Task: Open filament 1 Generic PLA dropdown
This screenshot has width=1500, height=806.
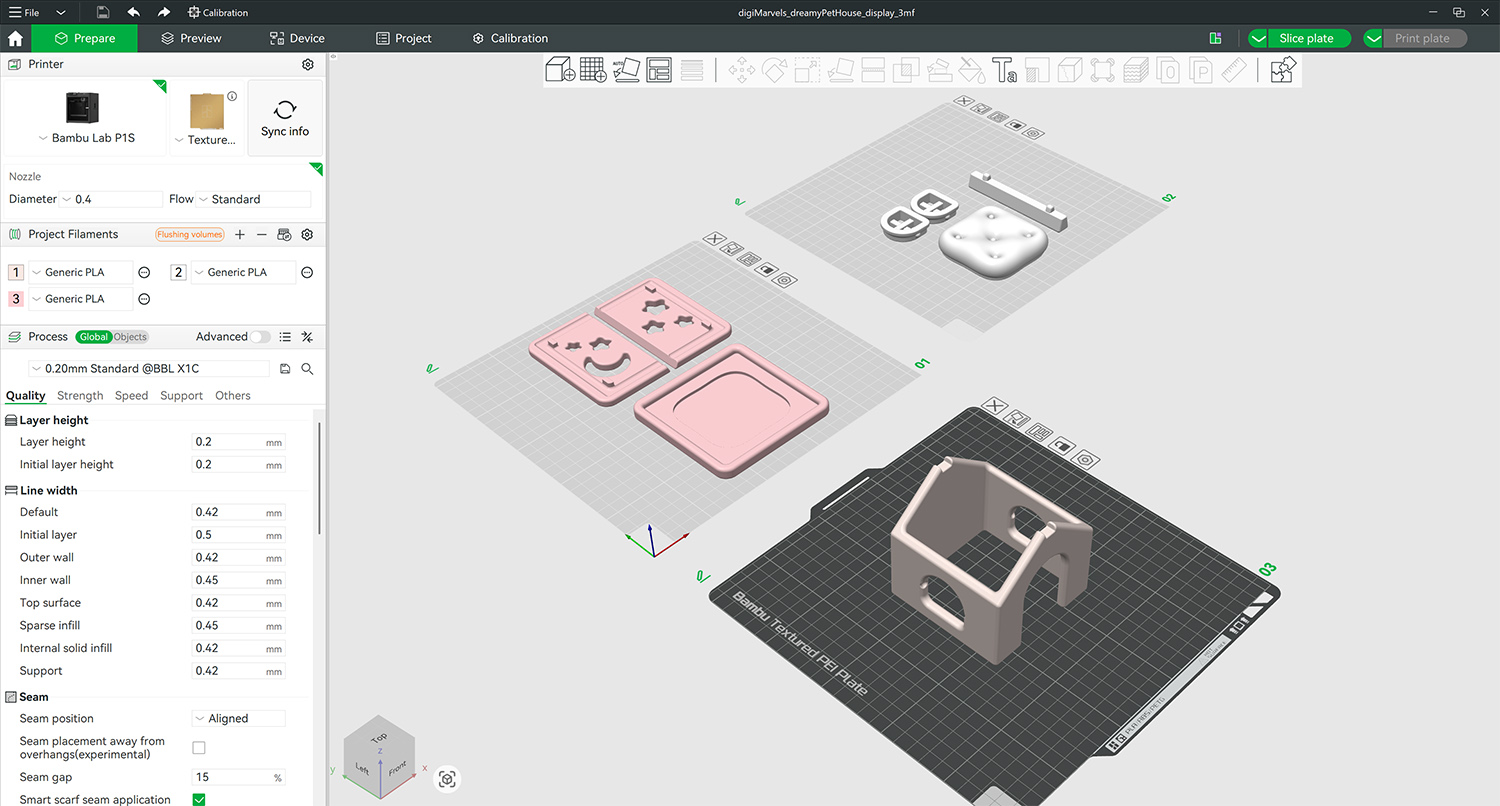Action: point(81,272)
